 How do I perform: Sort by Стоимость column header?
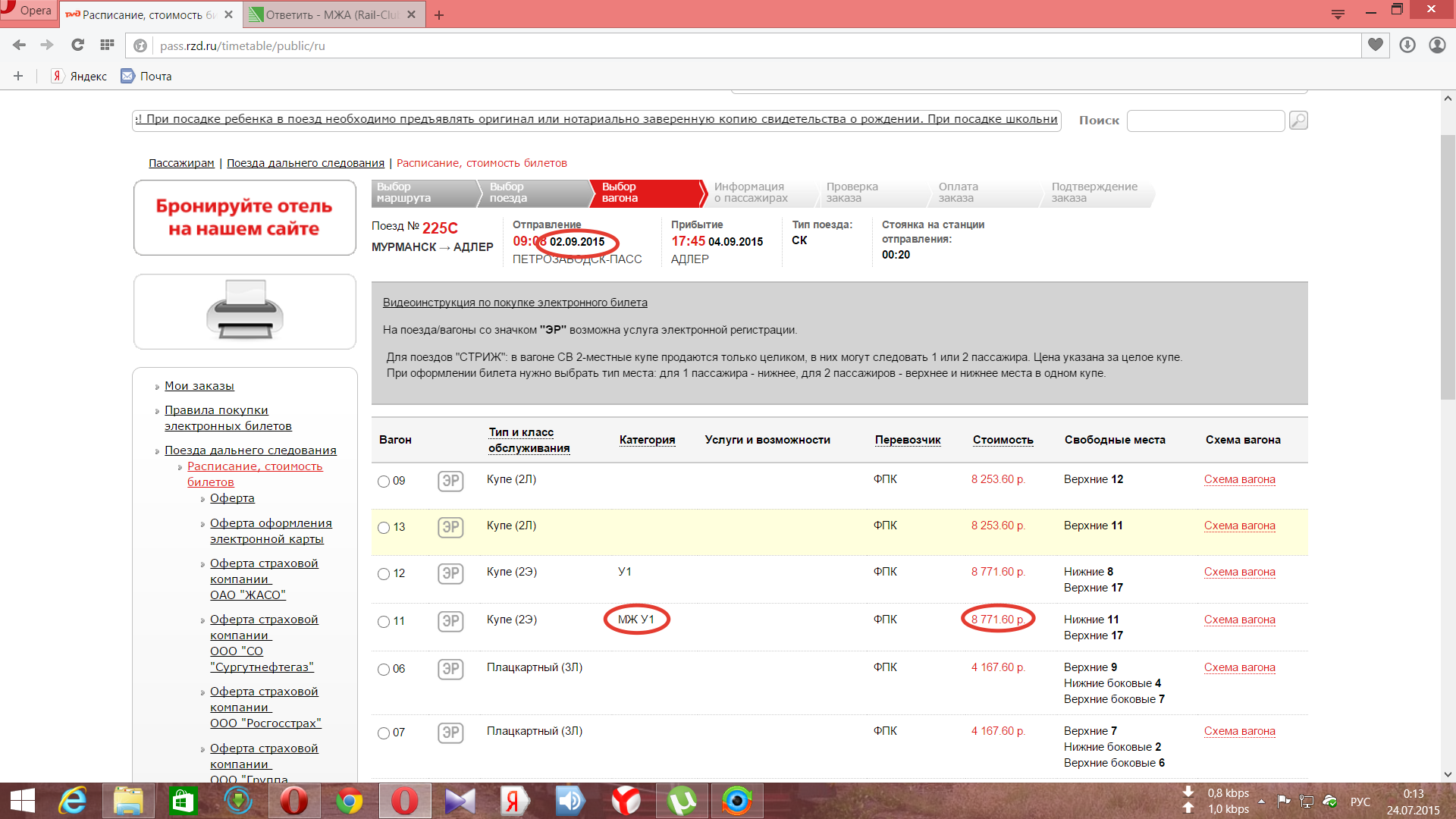coord(1003,440)
